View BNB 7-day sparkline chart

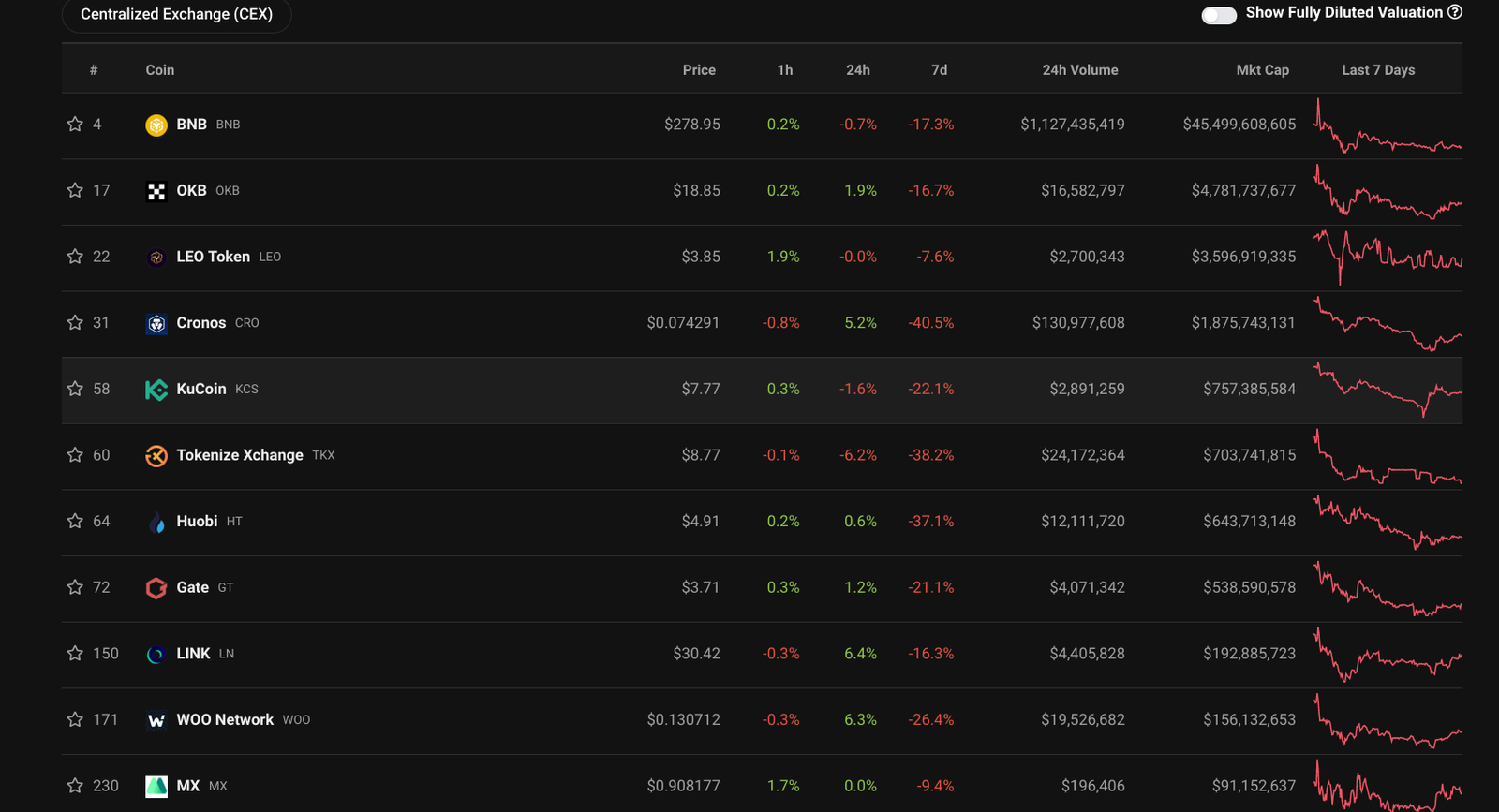coord(1388,126)
